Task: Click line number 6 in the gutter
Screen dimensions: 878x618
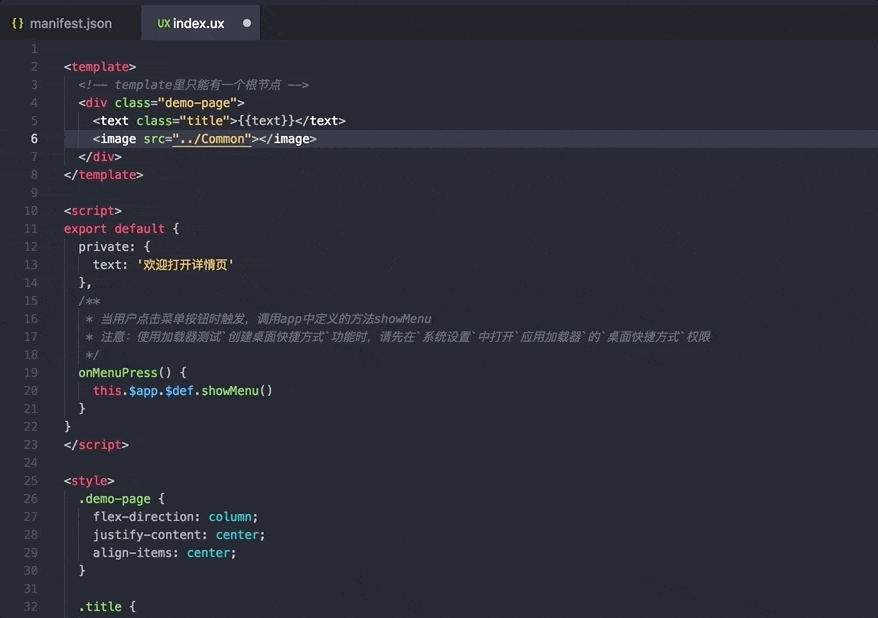Action: (34, 139)
